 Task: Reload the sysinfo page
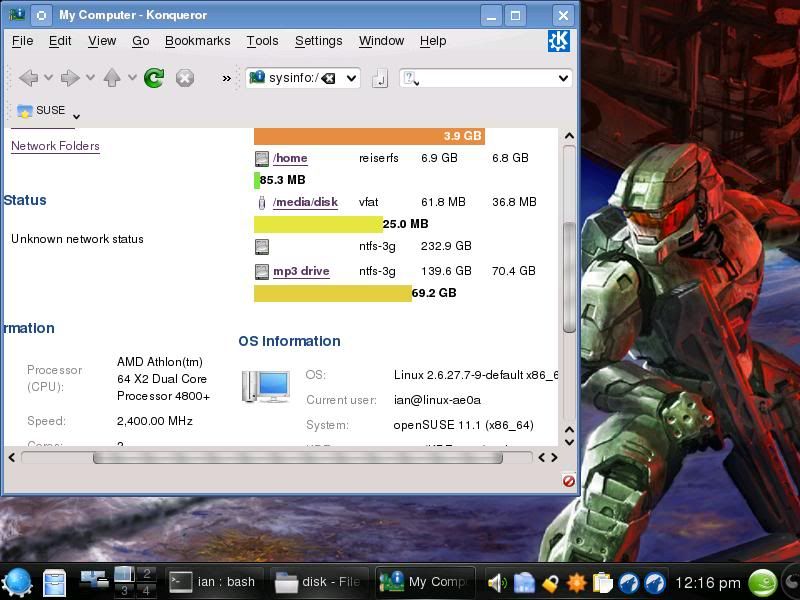click(154, 78)
